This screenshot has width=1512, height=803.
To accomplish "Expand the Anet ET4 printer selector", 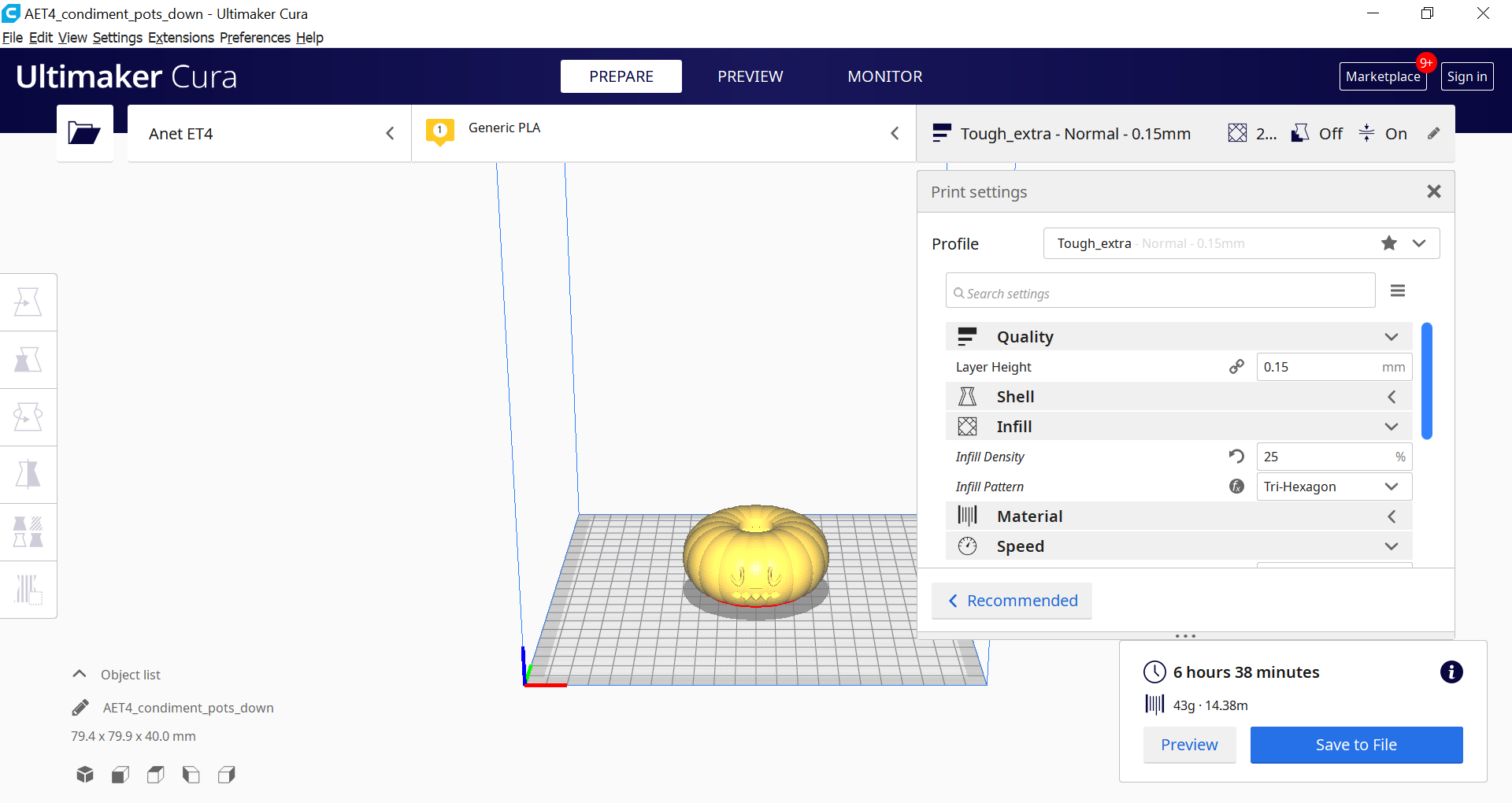I will coord(269,134).
